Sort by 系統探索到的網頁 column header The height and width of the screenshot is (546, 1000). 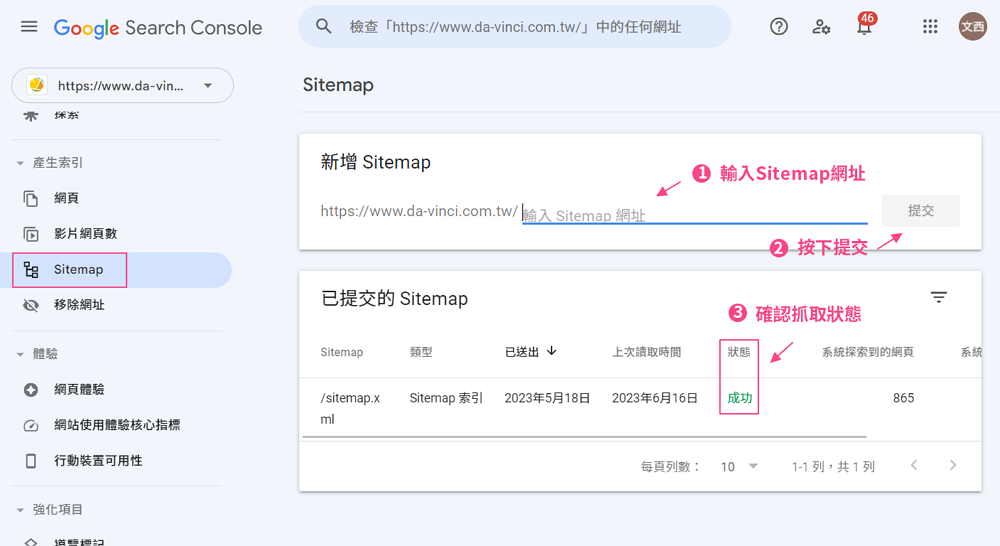[867, 352]
